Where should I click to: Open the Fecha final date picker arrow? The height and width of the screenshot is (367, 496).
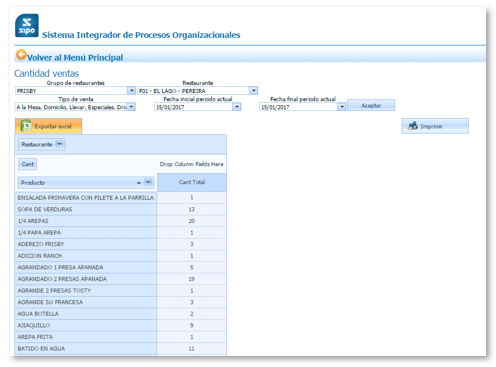pyautogui.click(x=342, y=107)
